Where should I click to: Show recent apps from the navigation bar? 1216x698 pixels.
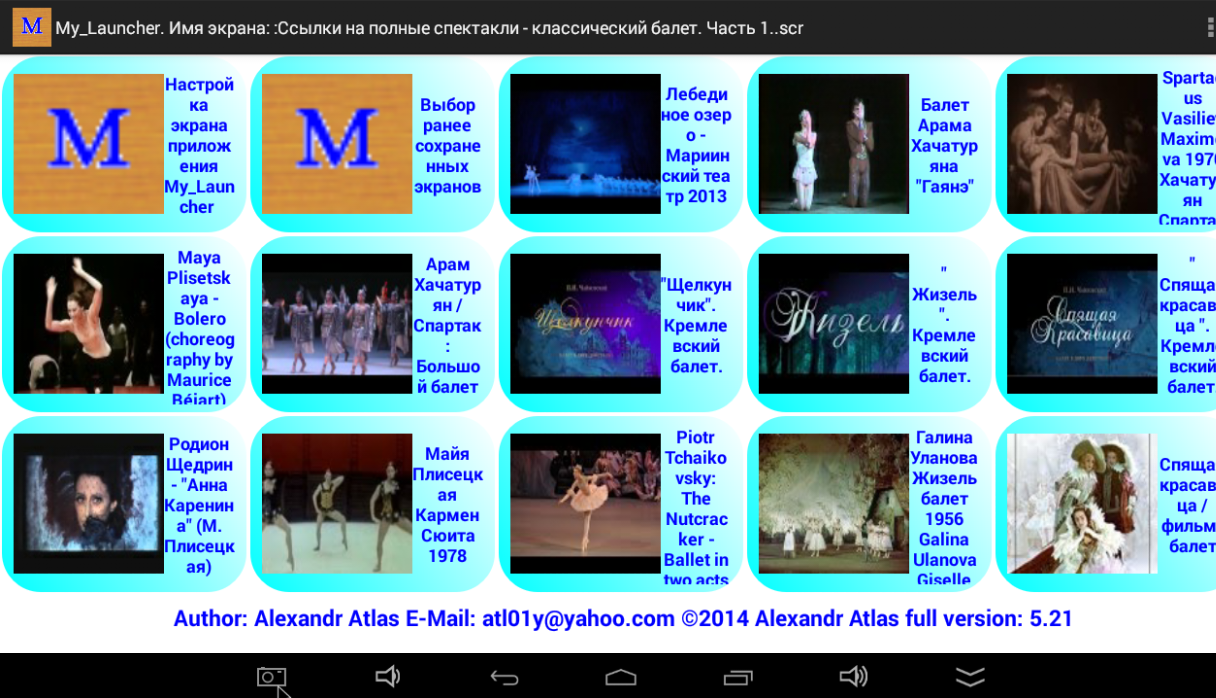tap(738, 678)
